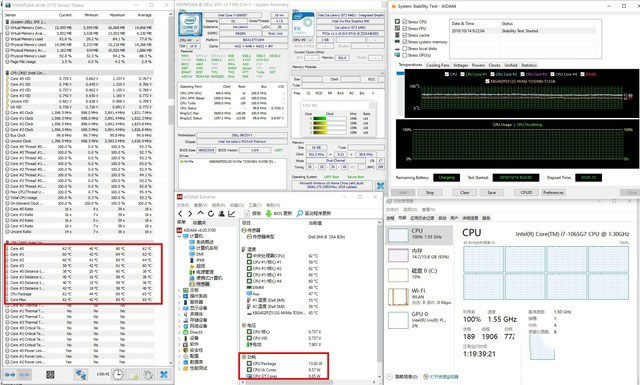Uncheck Stress CPU checkbox
The width and height of the screenshot is (640, 385).
pos(404,22)
